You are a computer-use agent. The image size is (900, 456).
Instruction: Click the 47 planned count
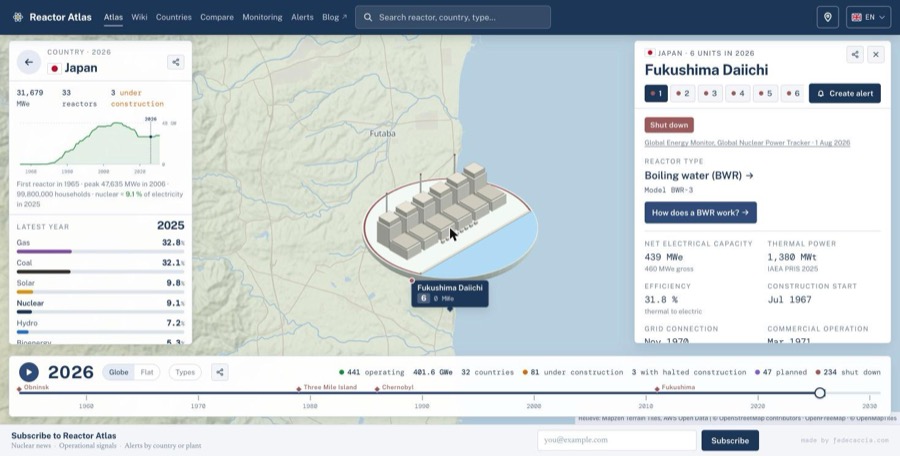(781, 372)
